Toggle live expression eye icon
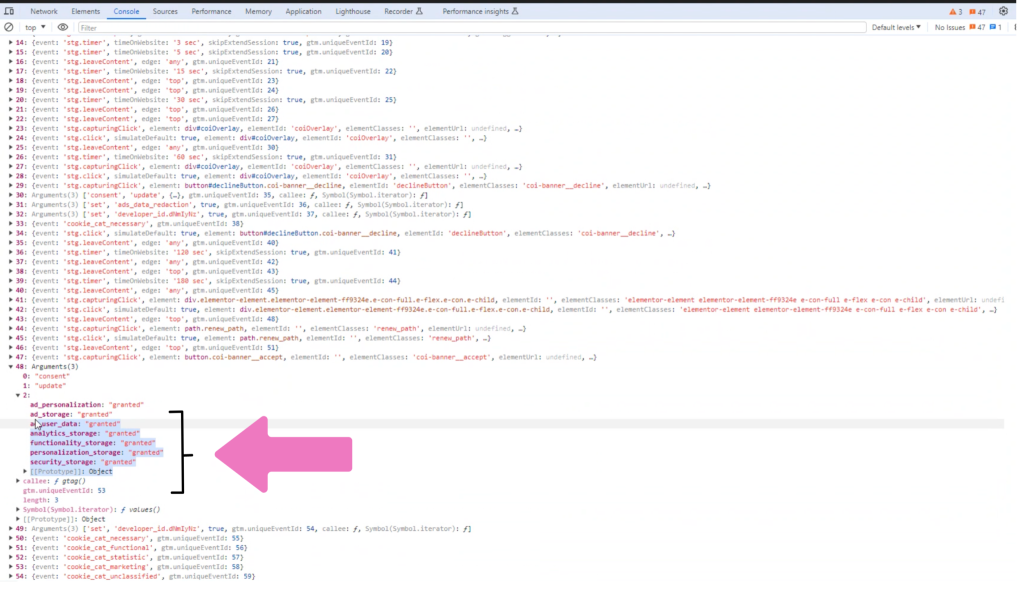This screenshot has width=1024, height=595. click(x=63, y=27)
